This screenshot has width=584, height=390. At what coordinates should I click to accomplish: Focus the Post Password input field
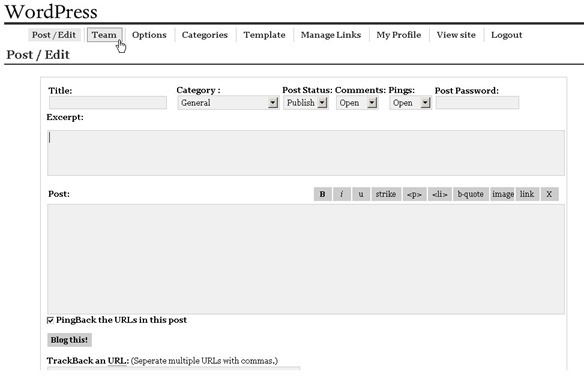coord(477,103)
